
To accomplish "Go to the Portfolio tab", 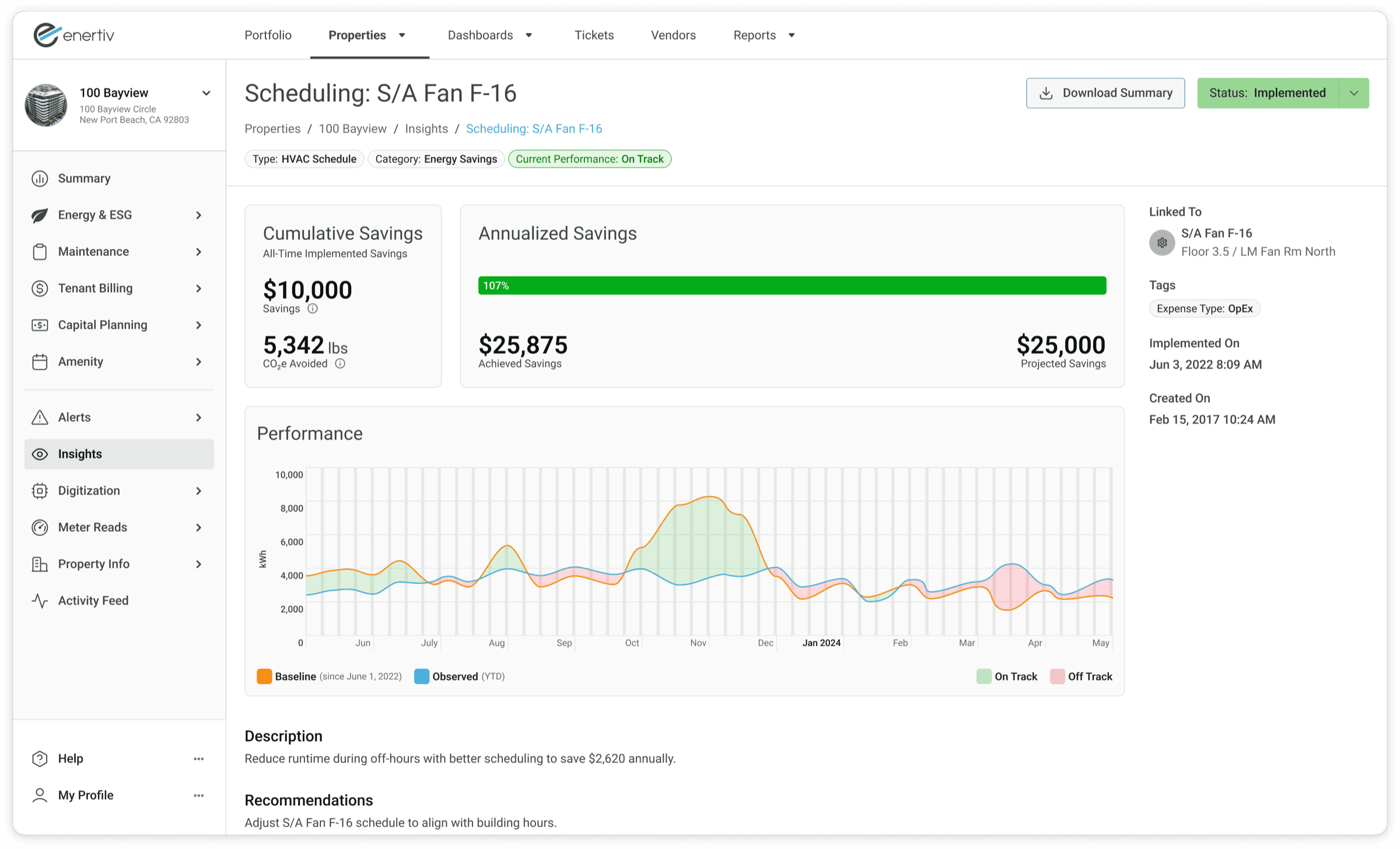I will [268, 35].
